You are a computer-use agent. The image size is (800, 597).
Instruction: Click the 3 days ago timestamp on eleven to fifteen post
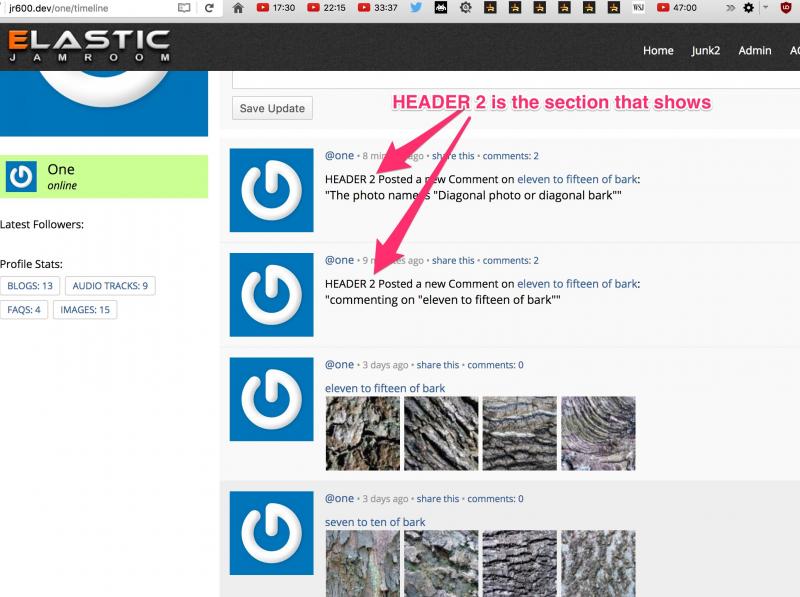[385, 365]
